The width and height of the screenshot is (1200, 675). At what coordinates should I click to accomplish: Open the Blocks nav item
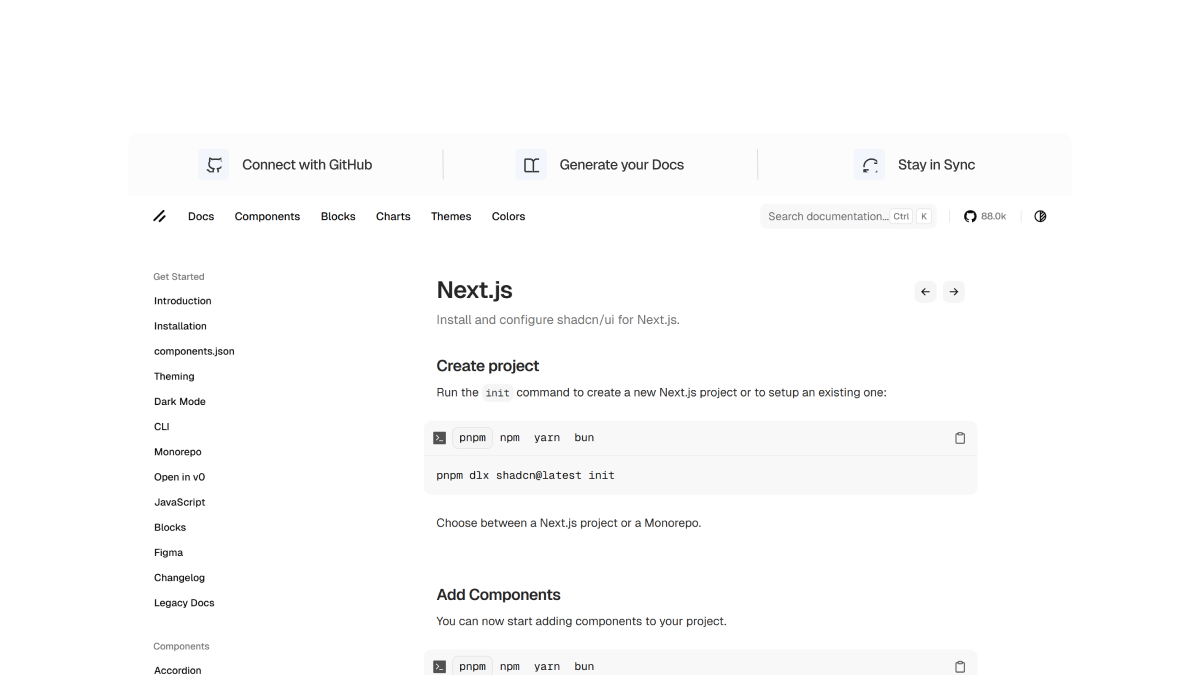pos(338,216)
